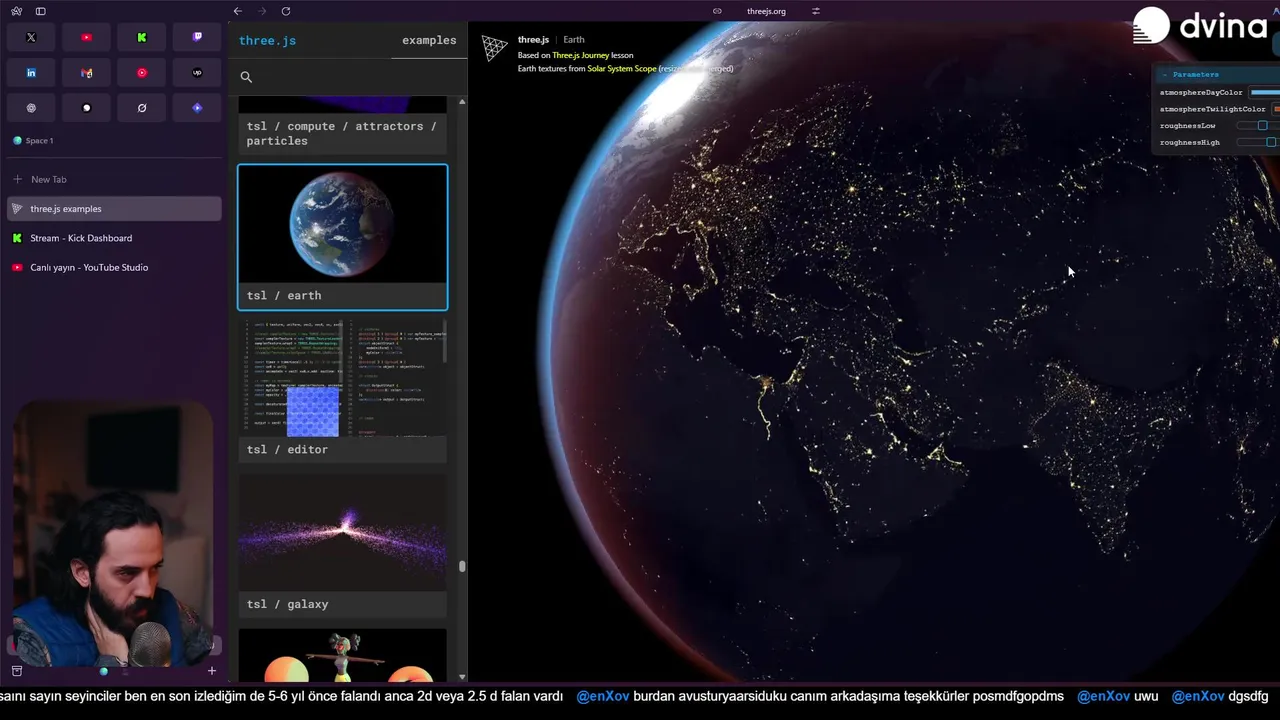
Task: Open the Solar System Scope link
Action: point(621,69)
